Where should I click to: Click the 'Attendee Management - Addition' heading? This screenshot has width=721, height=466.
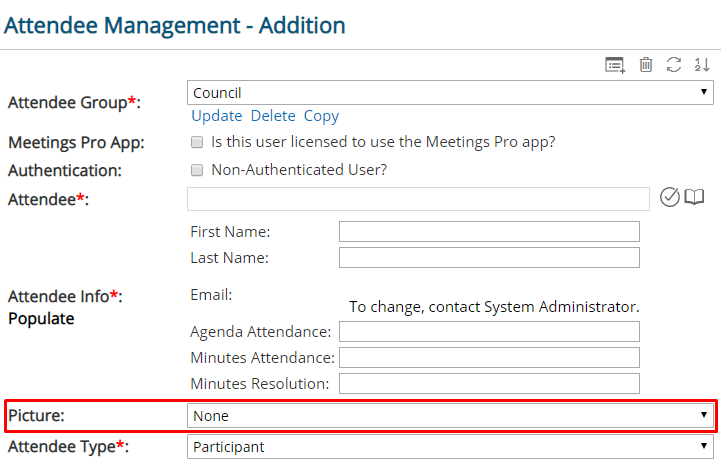[175, 25]
